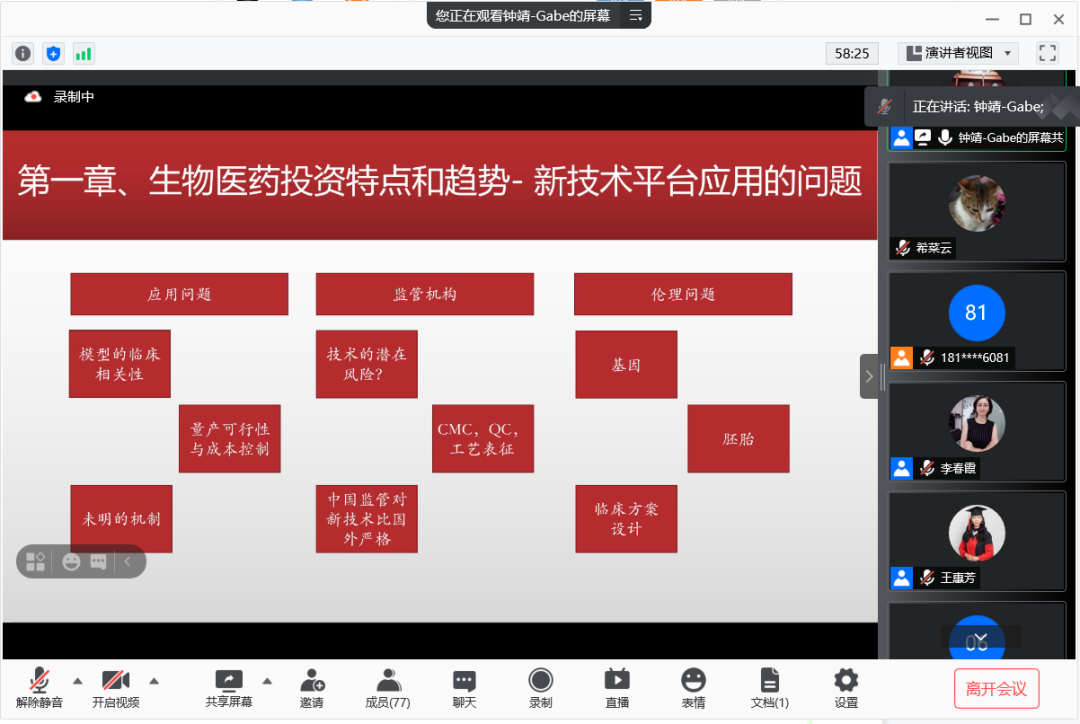Image resolution: width=1080 pixels, height=724 pixels.
Task: Turn on camera with 开启视频
Action: [116, 687]
